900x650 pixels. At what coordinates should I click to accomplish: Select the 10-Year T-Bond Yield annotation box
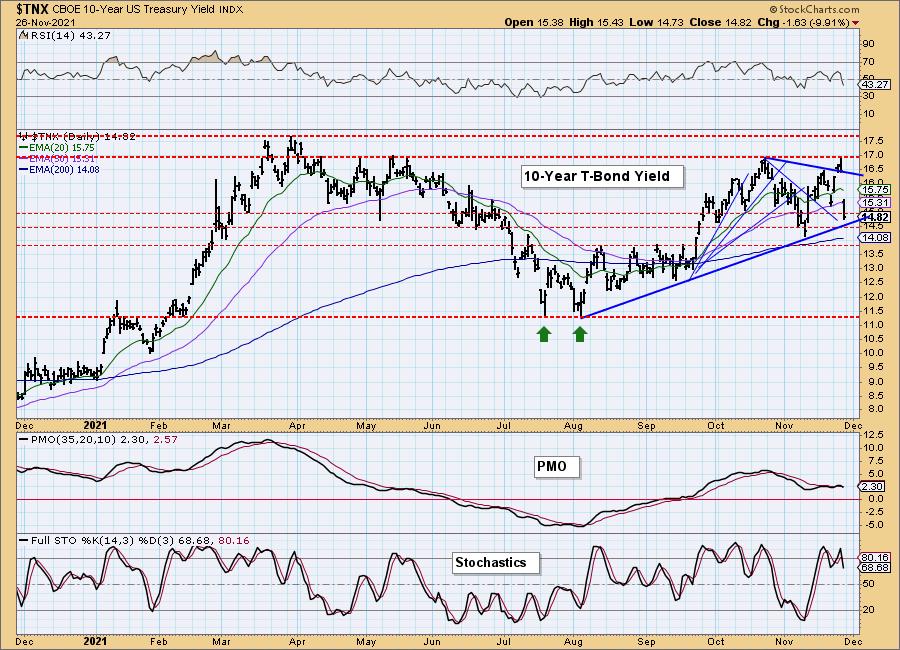point(602,177)
